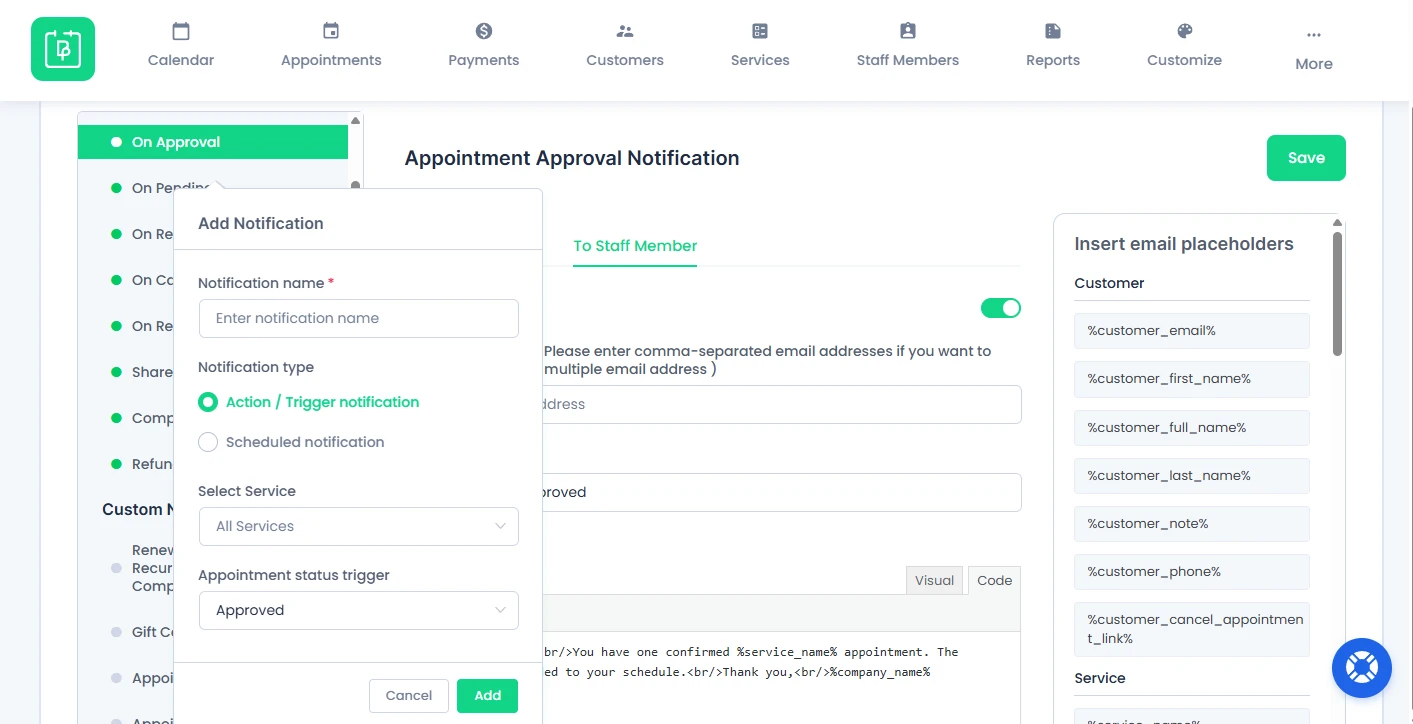Open the Select Service dropdown
Image resolution: width=1413 pixels, height=724 pixels.
359,526
